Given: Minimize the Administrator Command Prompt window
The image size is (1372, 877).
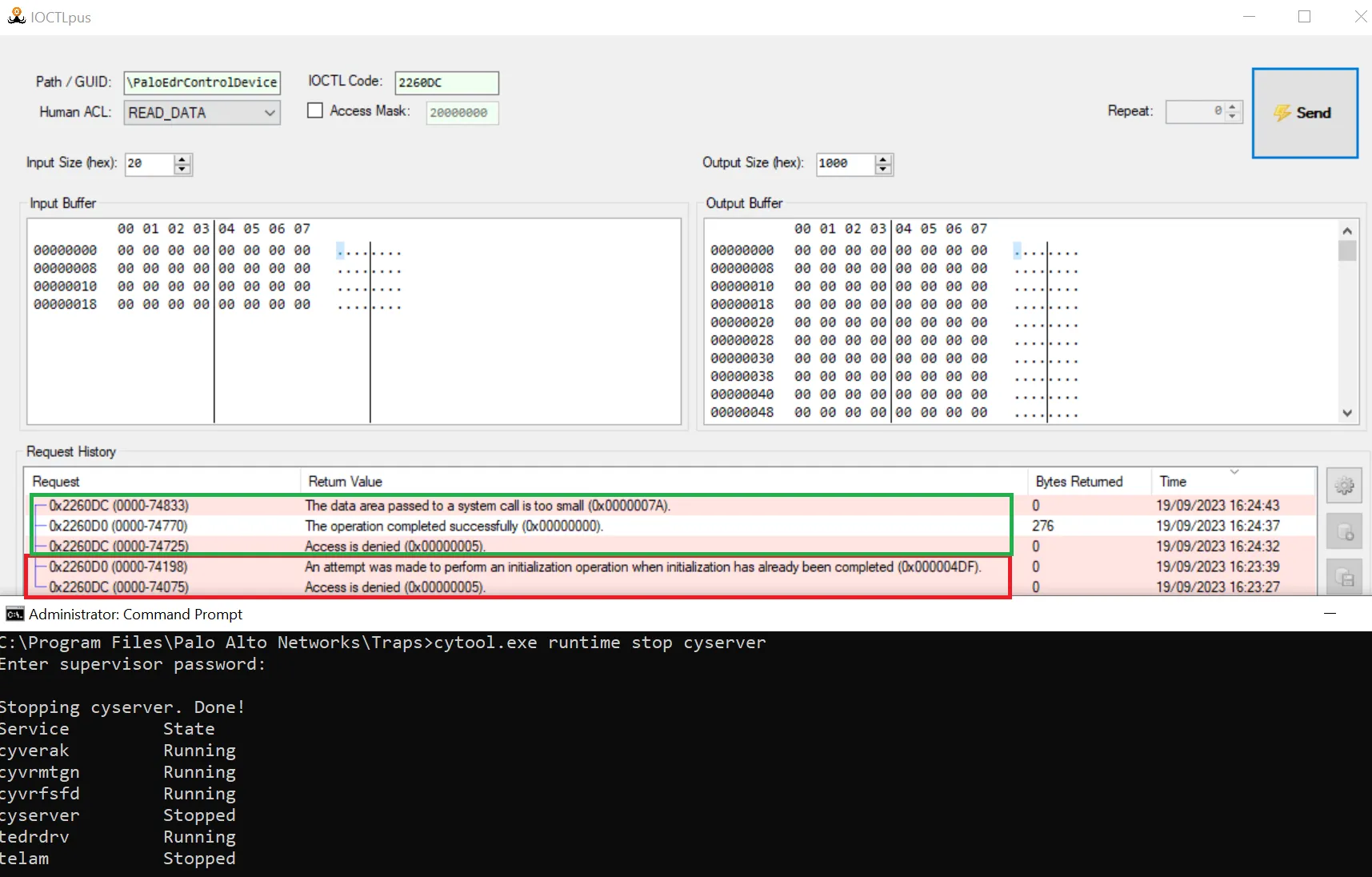Looking at the screenshot, I should [1330, 614].
